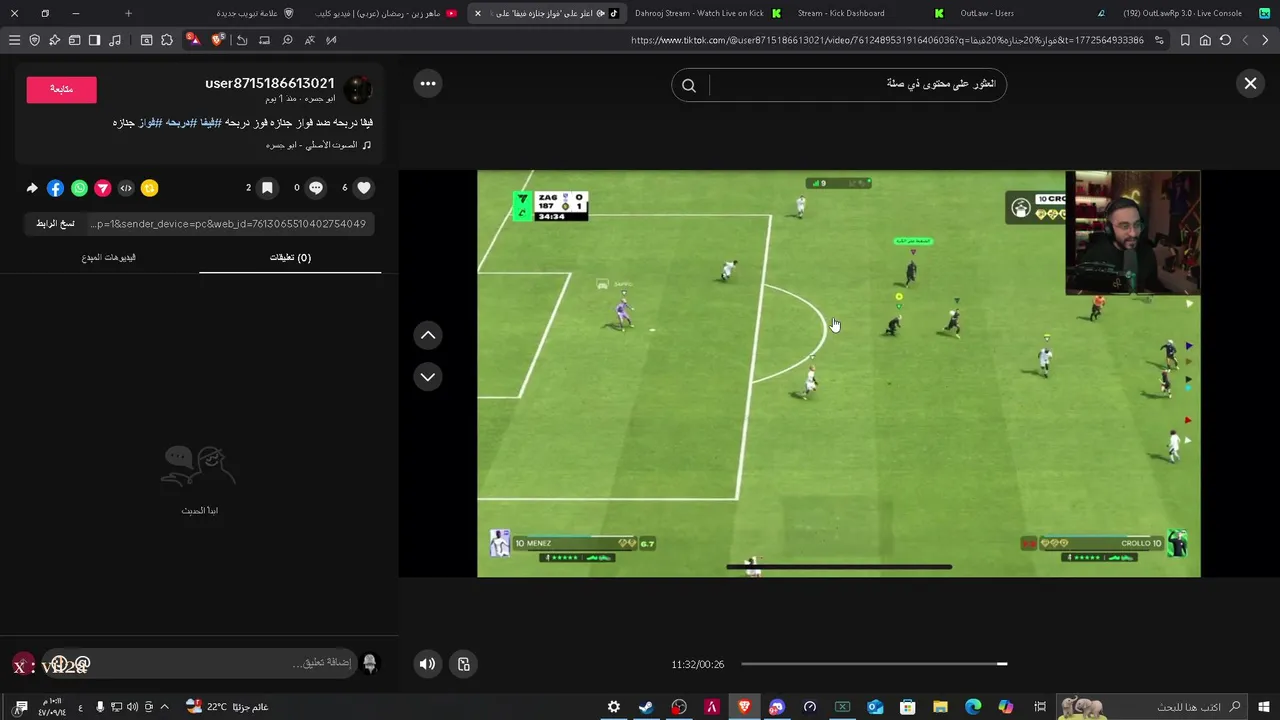Open user8715186613021 profile name

tap(269, 83)
